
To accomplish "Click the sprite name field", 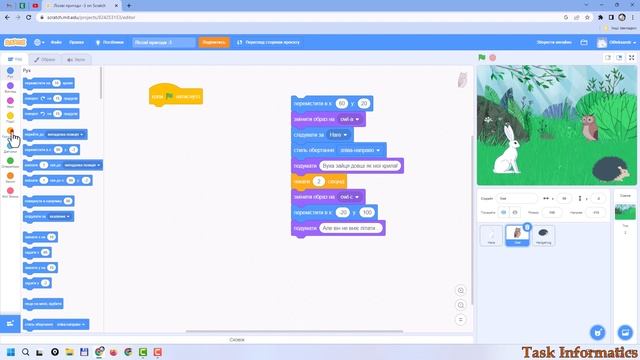I will coord(517,198).
